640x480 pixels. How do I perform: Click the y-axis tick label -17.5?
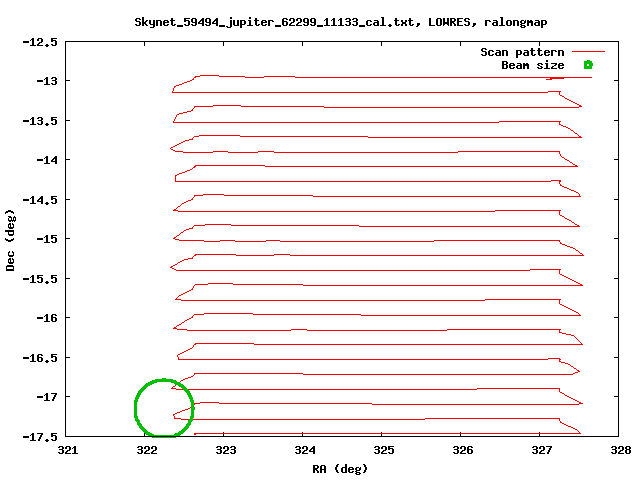[40, 437]
